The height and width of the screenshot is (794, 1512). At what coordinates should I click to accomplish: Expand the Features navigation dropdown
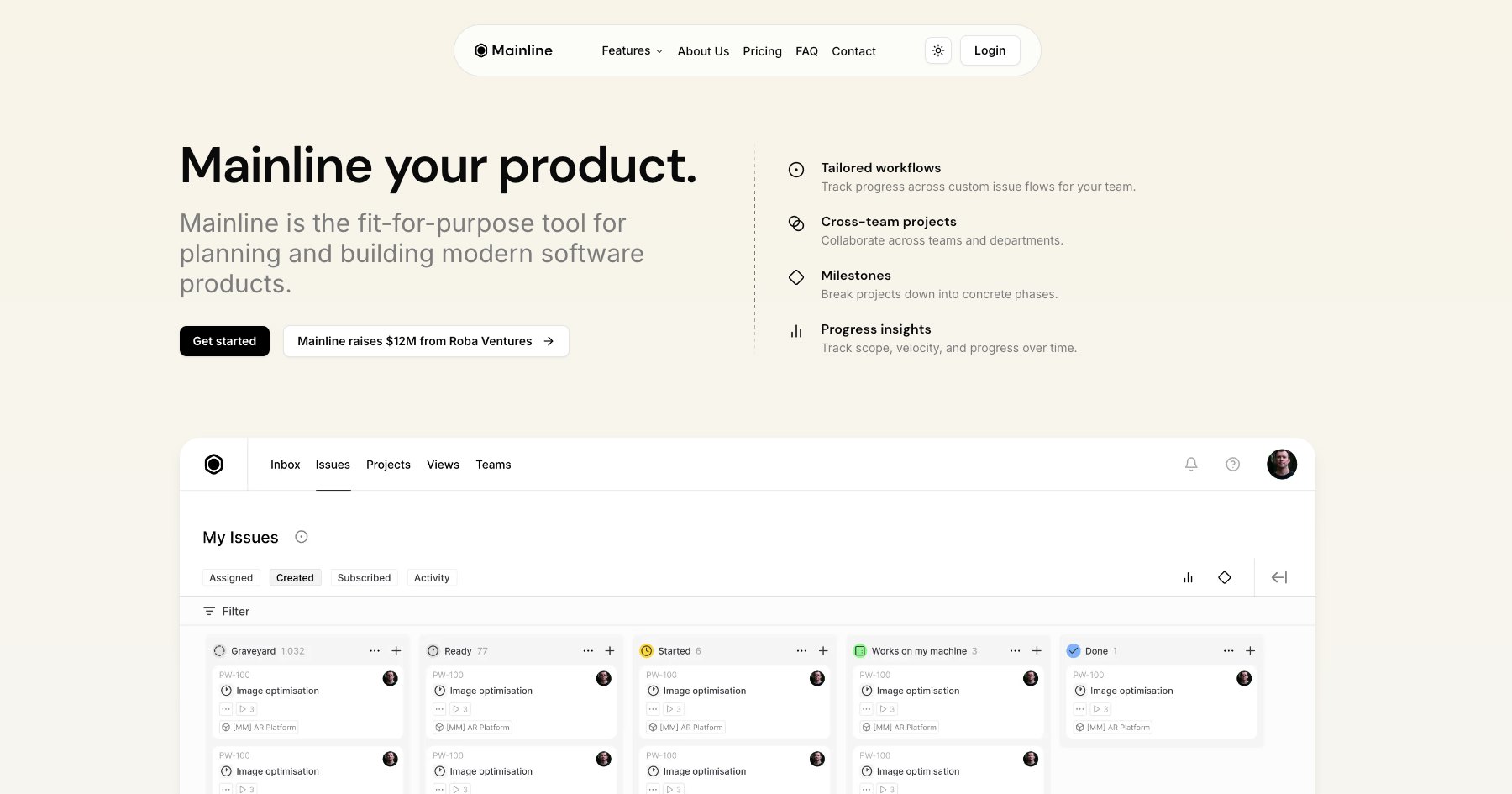(631, 50)
